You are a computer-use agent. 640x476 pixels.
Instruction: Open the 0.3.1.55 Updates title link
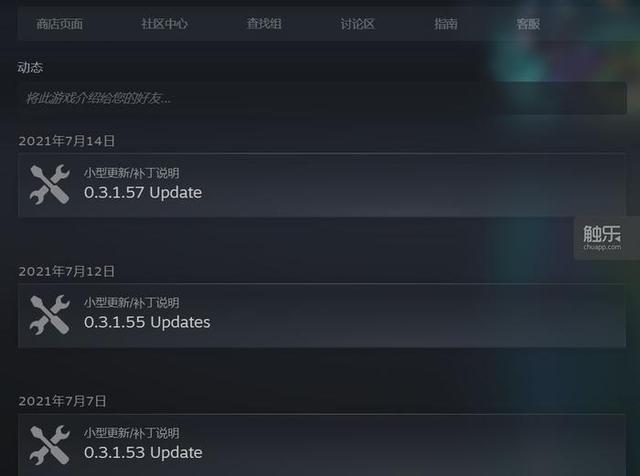click(147, 323)
